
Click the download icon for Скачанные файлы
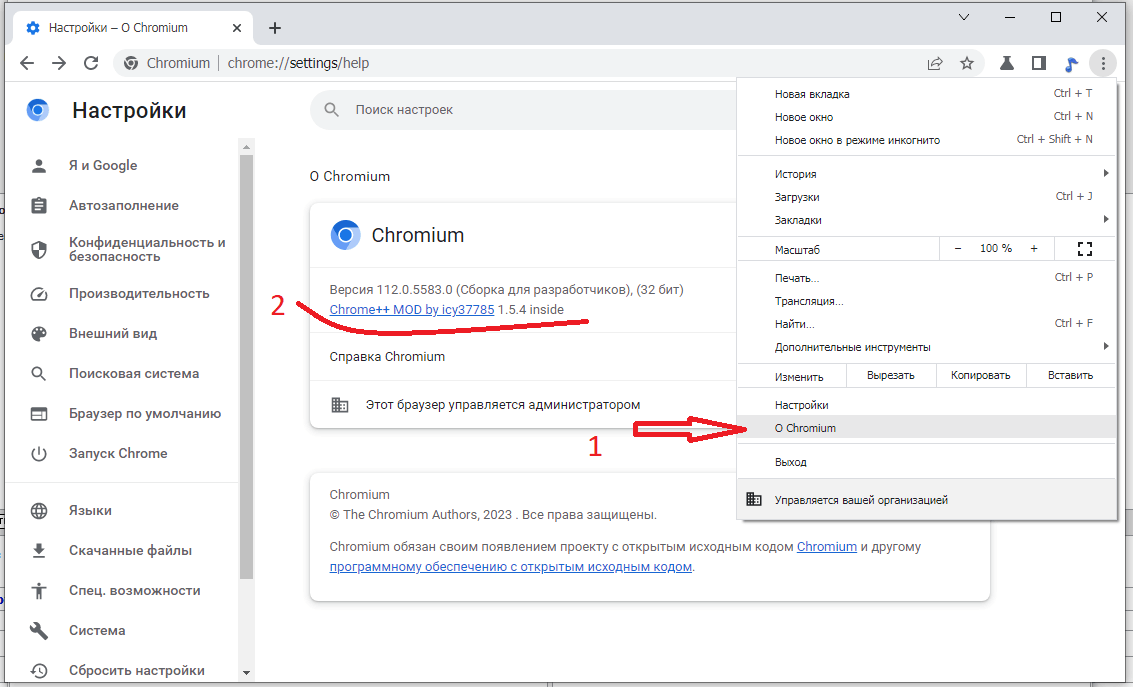39,550
